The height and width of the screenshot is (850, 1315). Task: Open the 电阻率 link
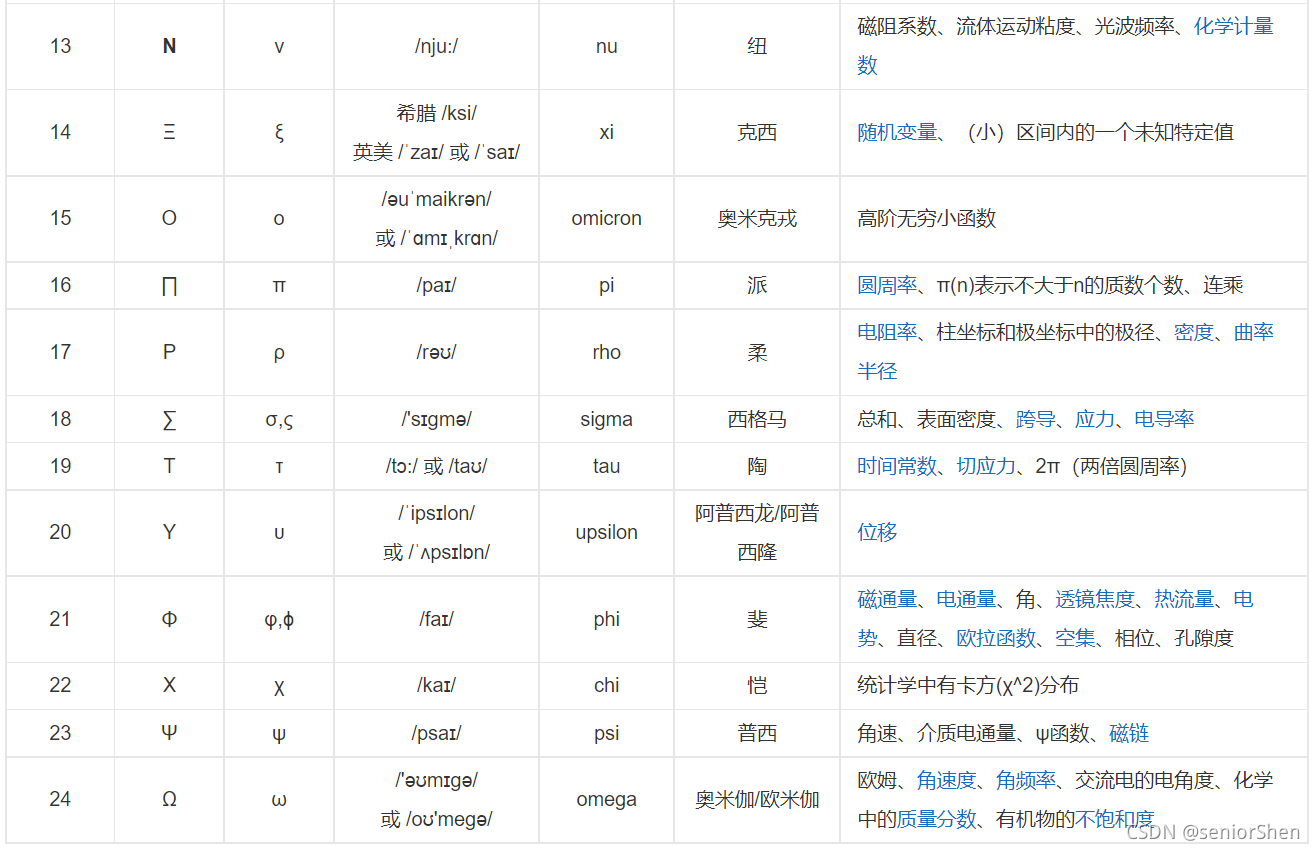point(887,332)
